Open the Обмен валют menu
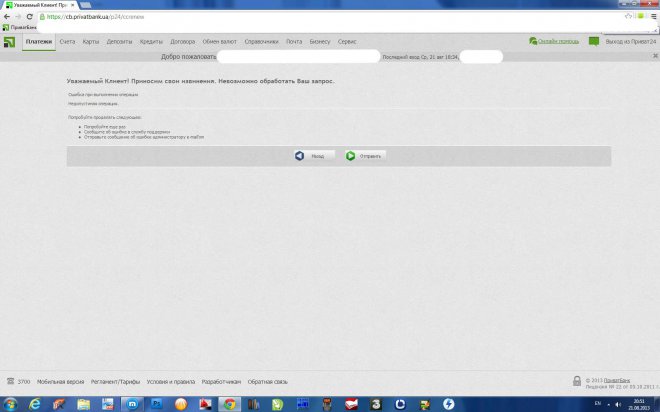This screenshot has height=412, width=660. [217, 42]
